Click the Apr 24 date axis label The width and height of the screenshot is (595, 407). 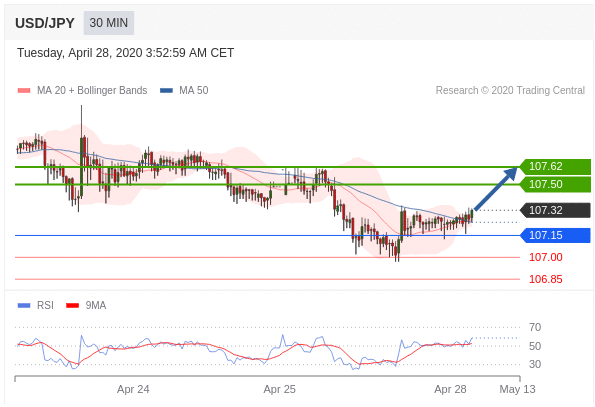pos(133,389)
